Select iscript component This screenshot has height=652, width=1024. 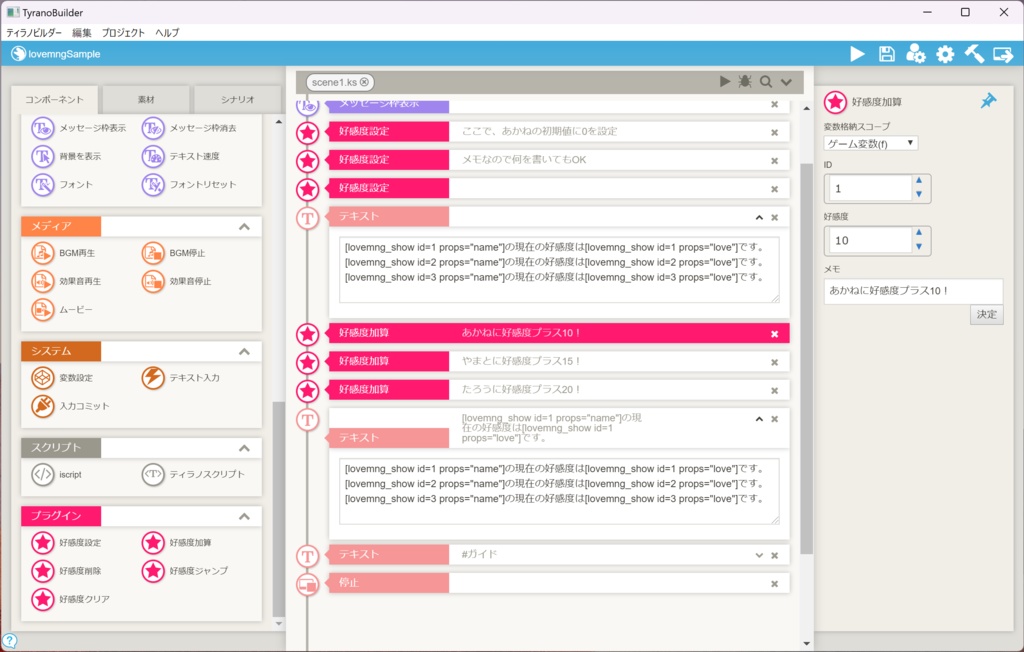coord(57,474)
